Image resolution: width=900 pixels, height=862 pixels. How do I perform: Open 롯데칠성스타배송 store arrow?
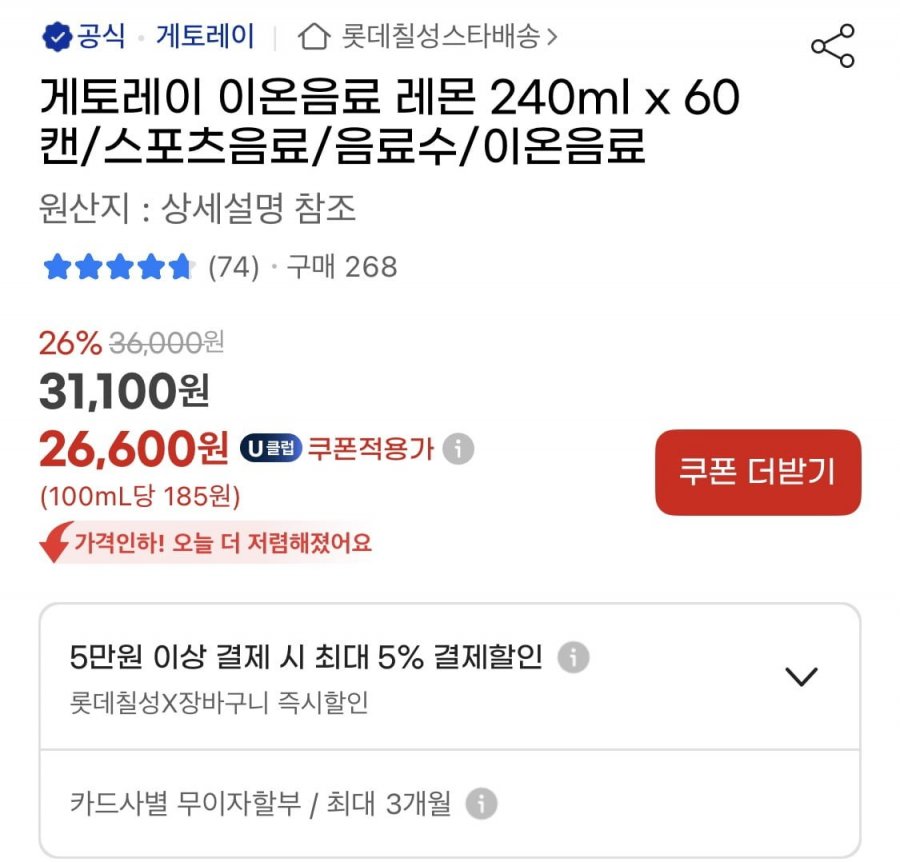552,37
